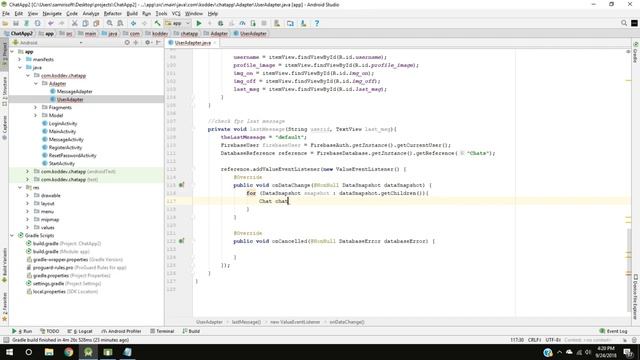Collapse the res folder
The image size is (640, 360).
click(x=20, y=187)
